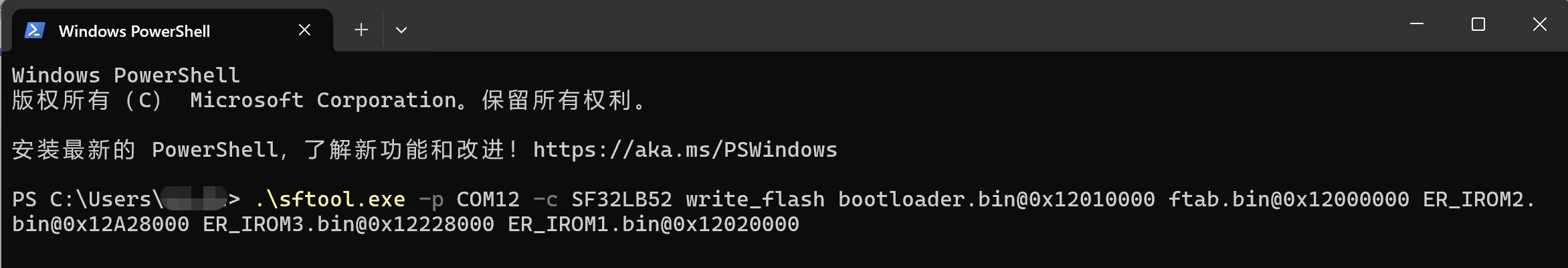Click the Microsoft Corporation copyright text
Screen dimensions: 1568x268
(323, 100)
